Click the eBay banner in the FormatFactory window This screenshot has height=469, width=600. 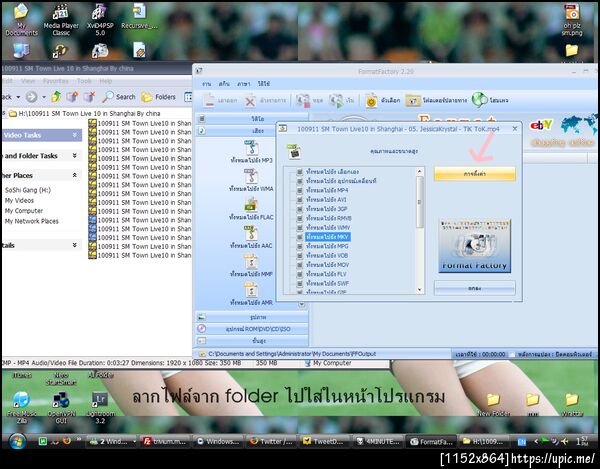point(541,125)
